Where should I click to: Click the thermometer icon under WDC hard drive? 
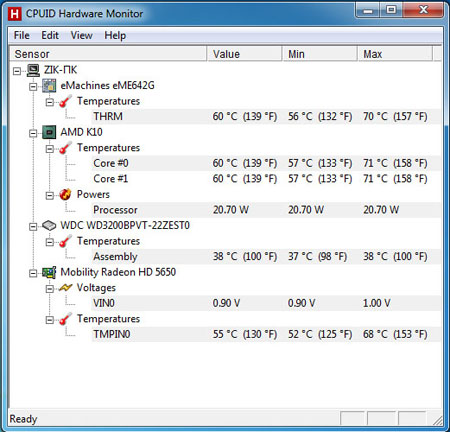(x=65, y=241)
